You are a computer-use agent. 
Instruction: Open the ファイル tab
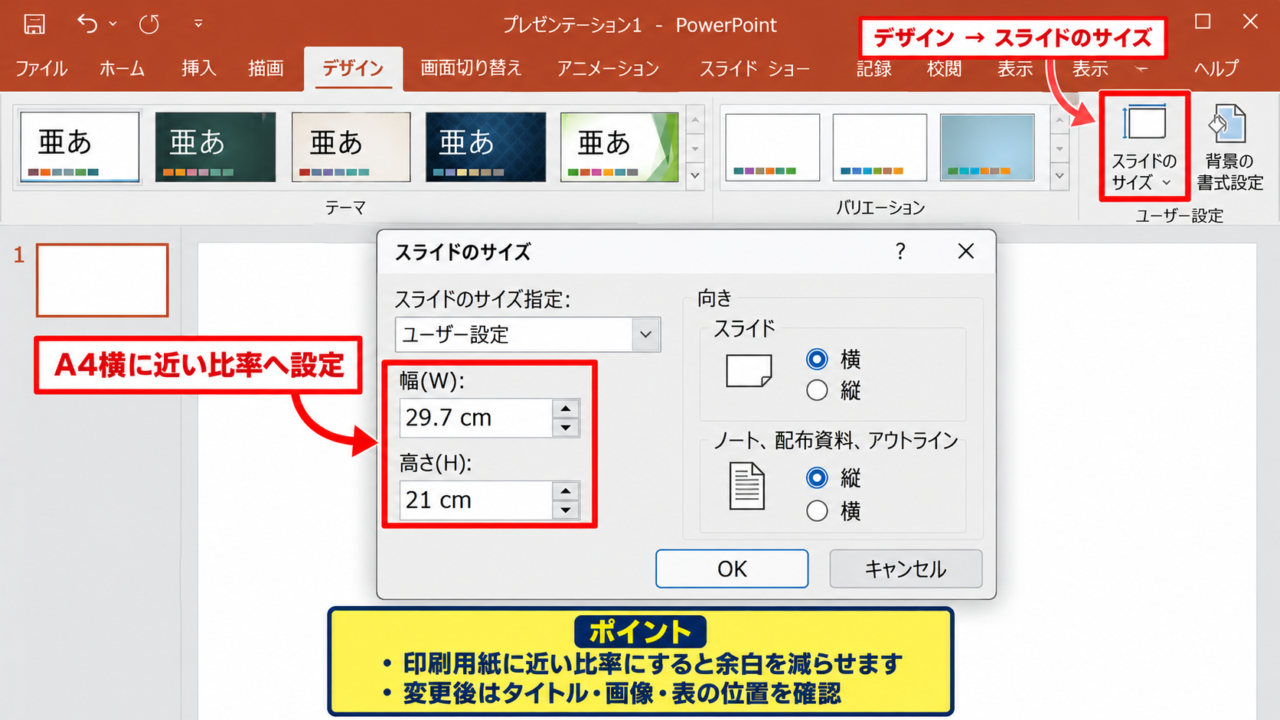click(x=41, y=68)
